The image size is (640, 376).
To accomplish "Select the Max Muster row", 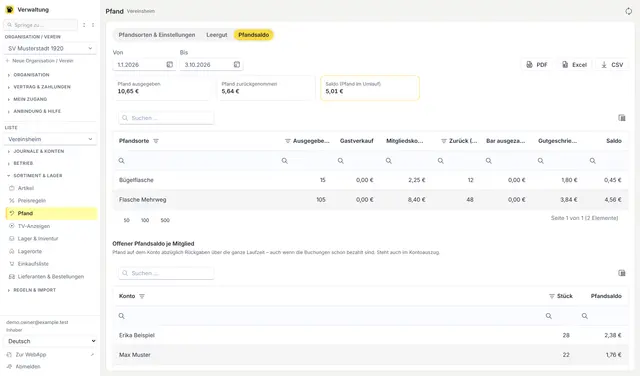I will tap(370, 355).
